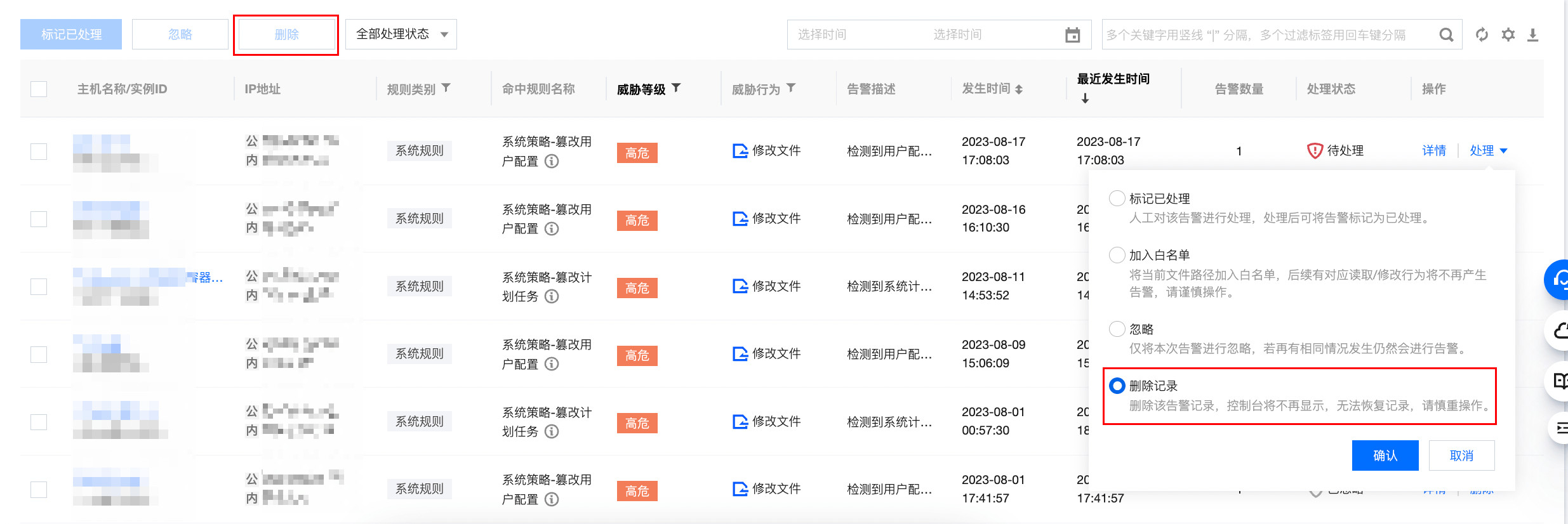Open 详情 link for first alert
This screenshot has height=524, width=1568.
1433,150
